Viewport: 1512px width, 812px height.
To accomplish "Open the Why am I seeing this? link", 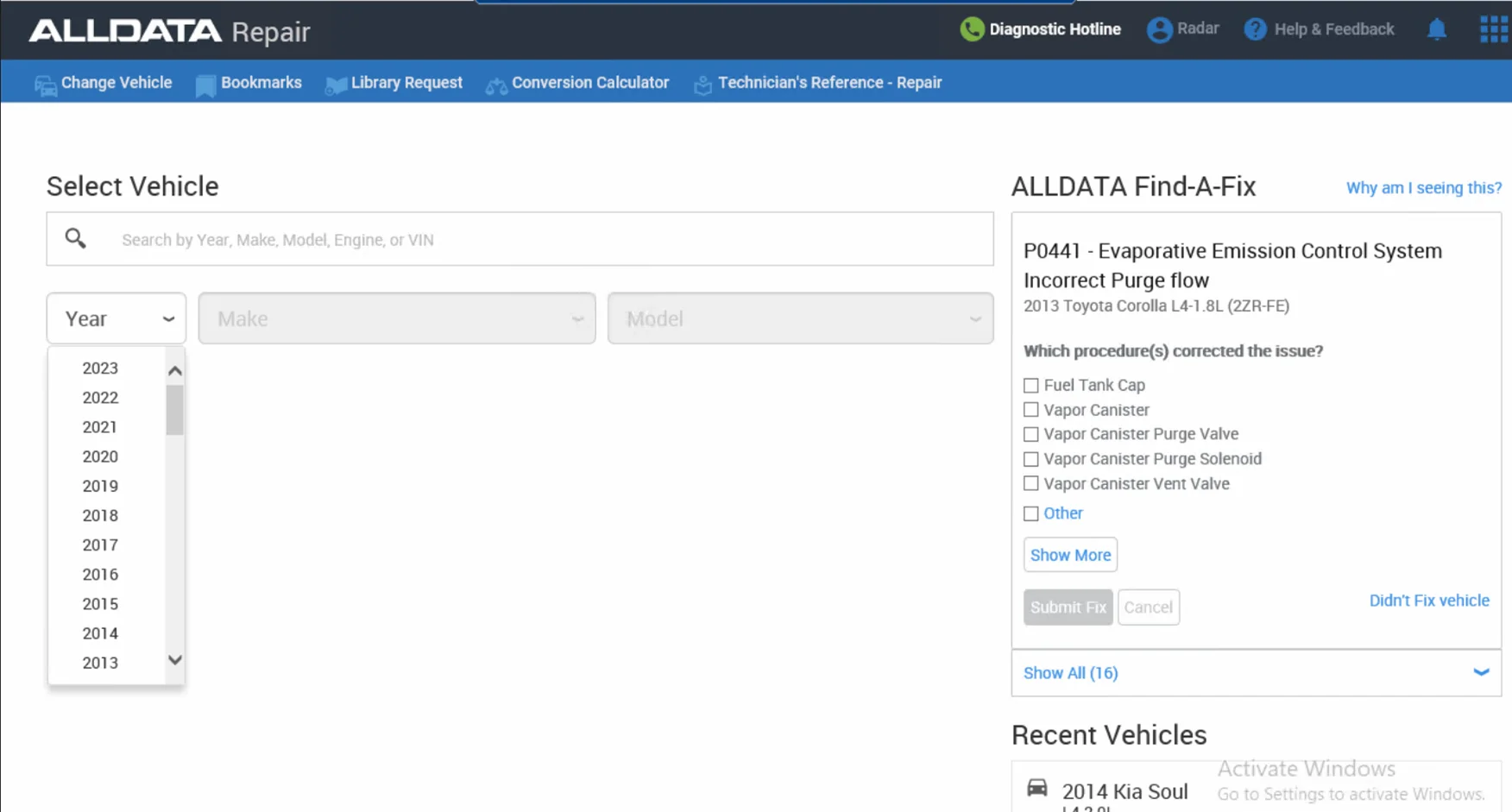I will (x=1424, y=188).
